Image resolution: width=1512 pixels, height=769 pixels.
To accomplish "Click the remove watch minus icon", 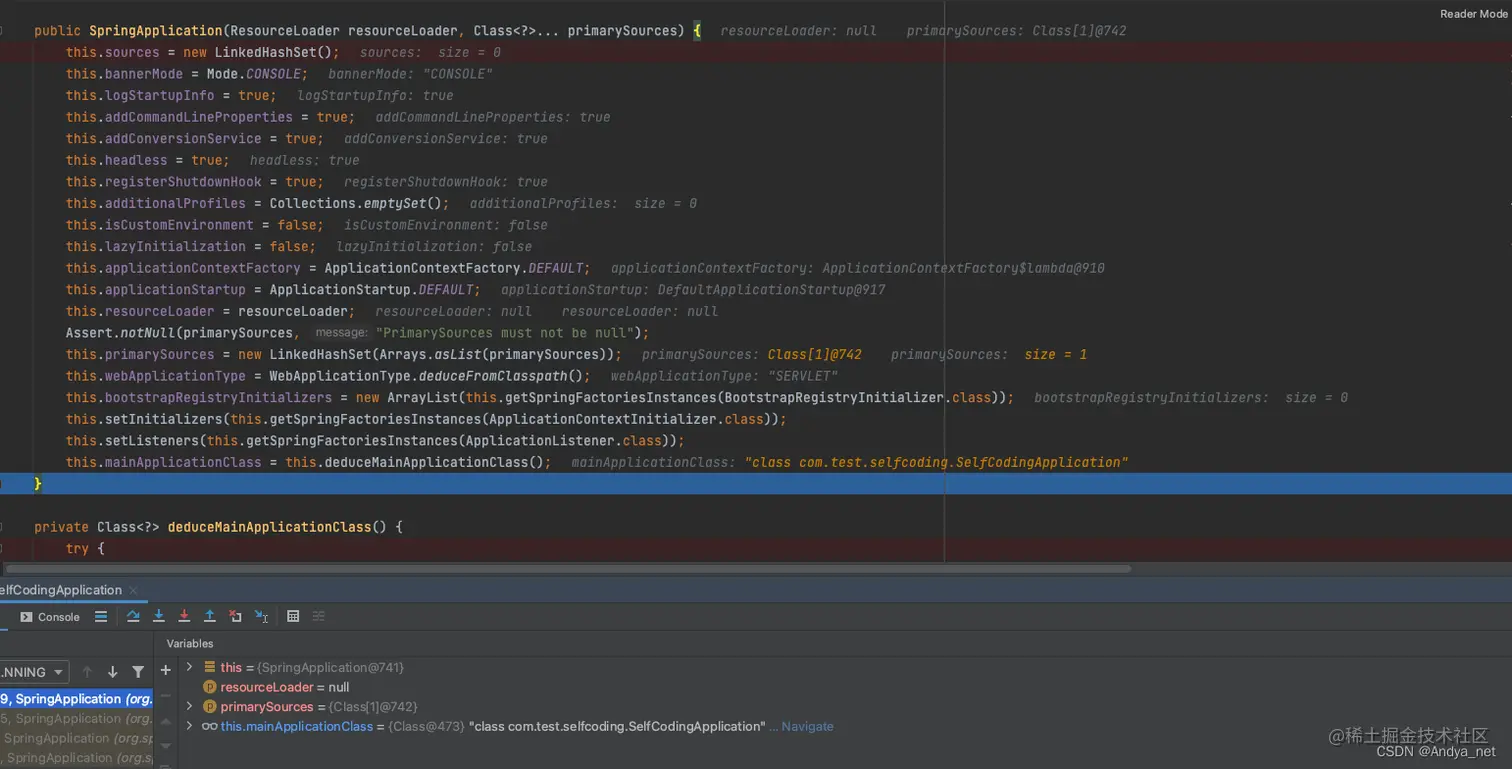I will 166,694.
